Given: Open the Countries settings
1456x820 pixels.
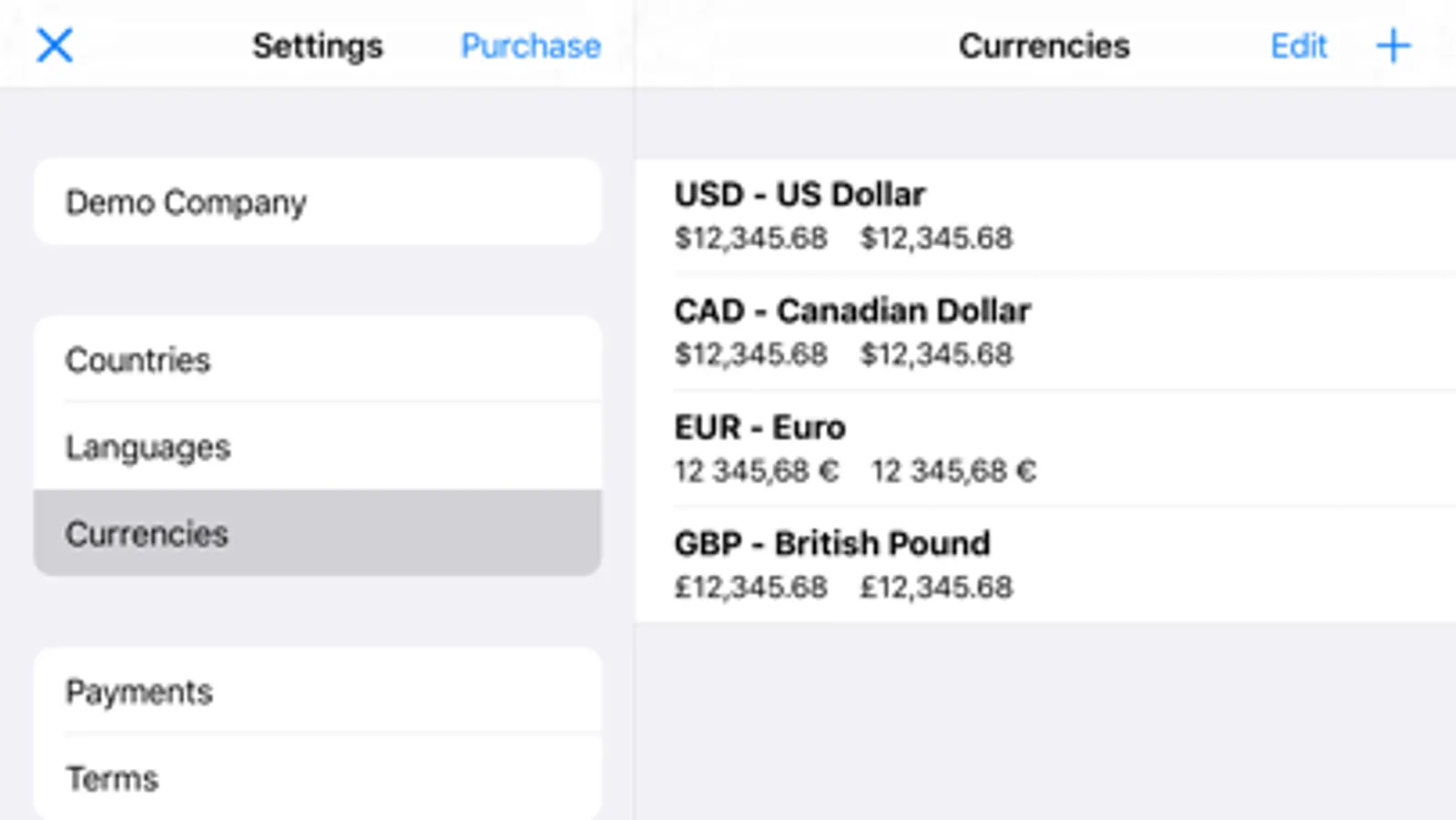Looking at the screenshot, I should pyautogui.click(x=317, y=360).
